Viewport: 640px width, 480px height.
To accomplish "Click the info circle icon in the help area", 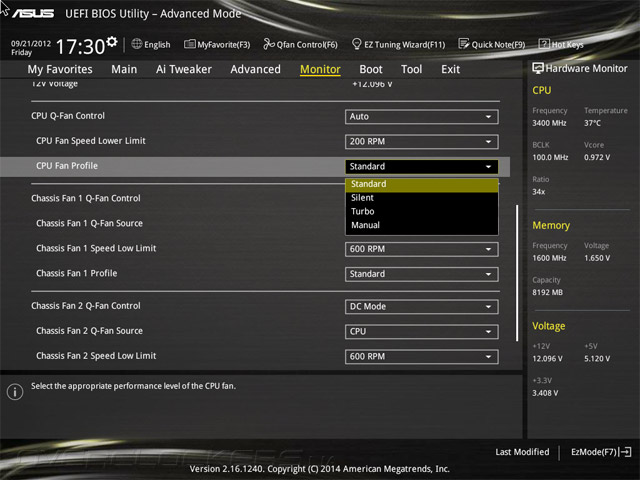I will [15, 392].
